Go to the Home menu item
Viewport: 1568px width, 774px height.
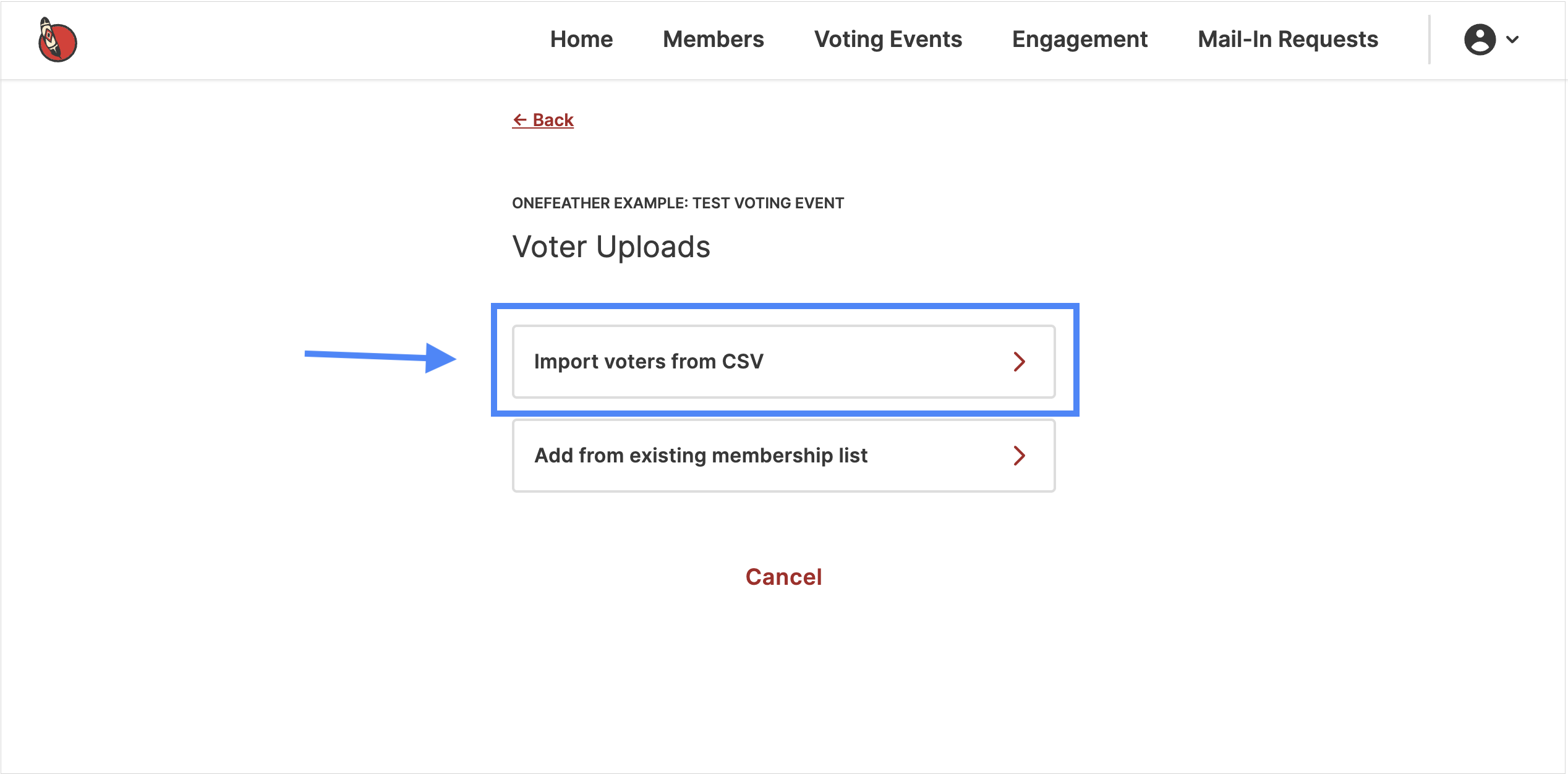coord(581,40)
